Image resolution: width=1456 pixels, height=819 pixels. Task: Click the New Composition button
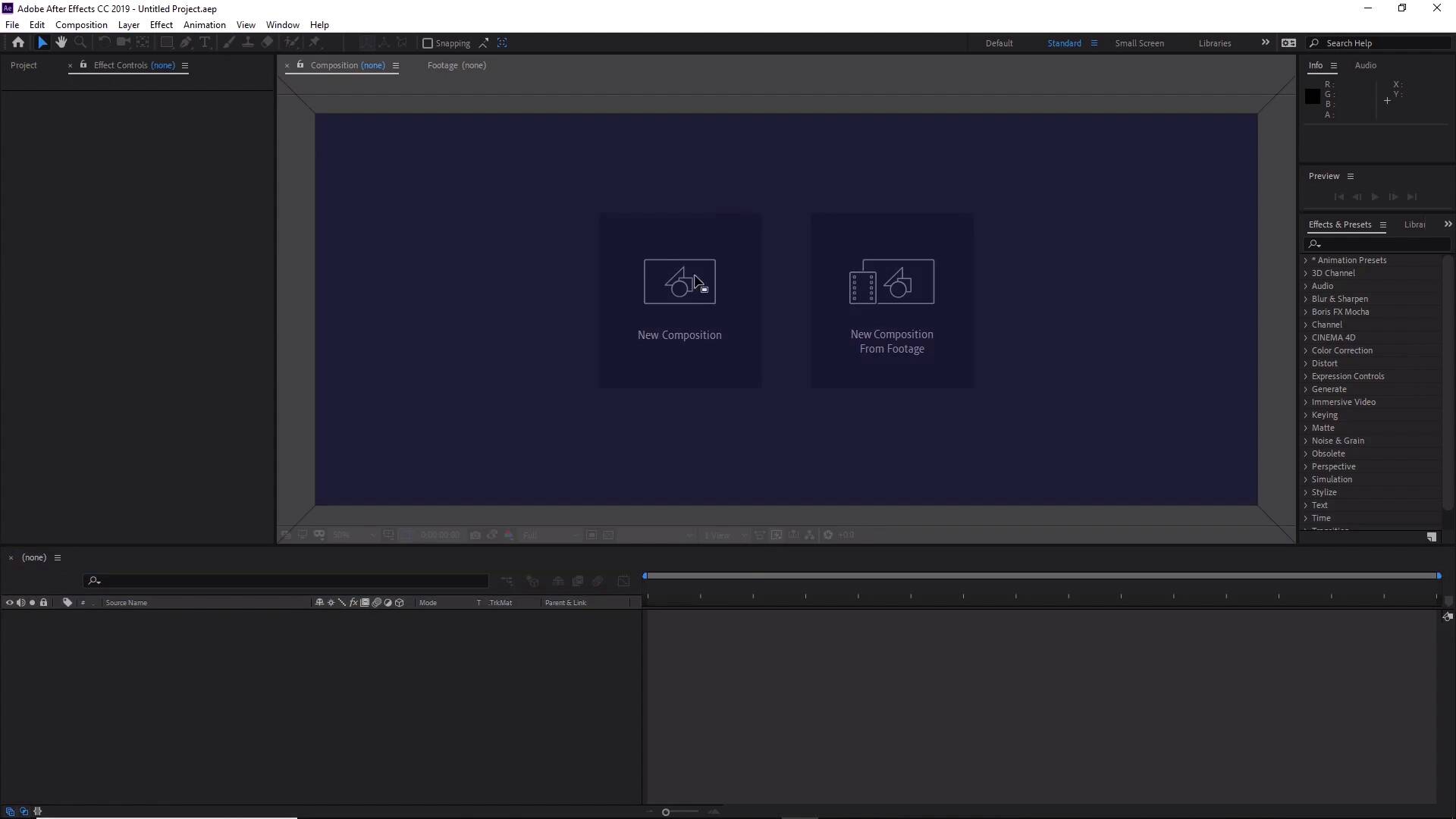point(679,300)
